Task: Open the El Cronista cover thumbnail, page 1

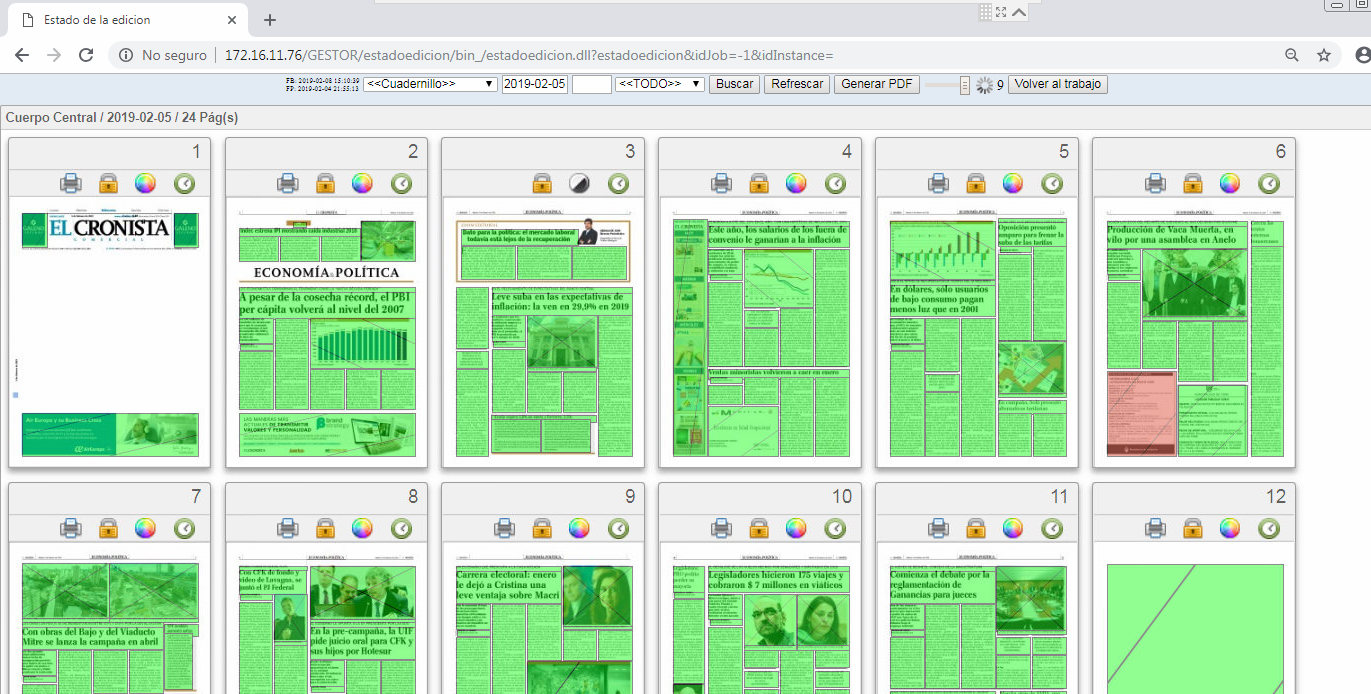Action: (109, 332)
